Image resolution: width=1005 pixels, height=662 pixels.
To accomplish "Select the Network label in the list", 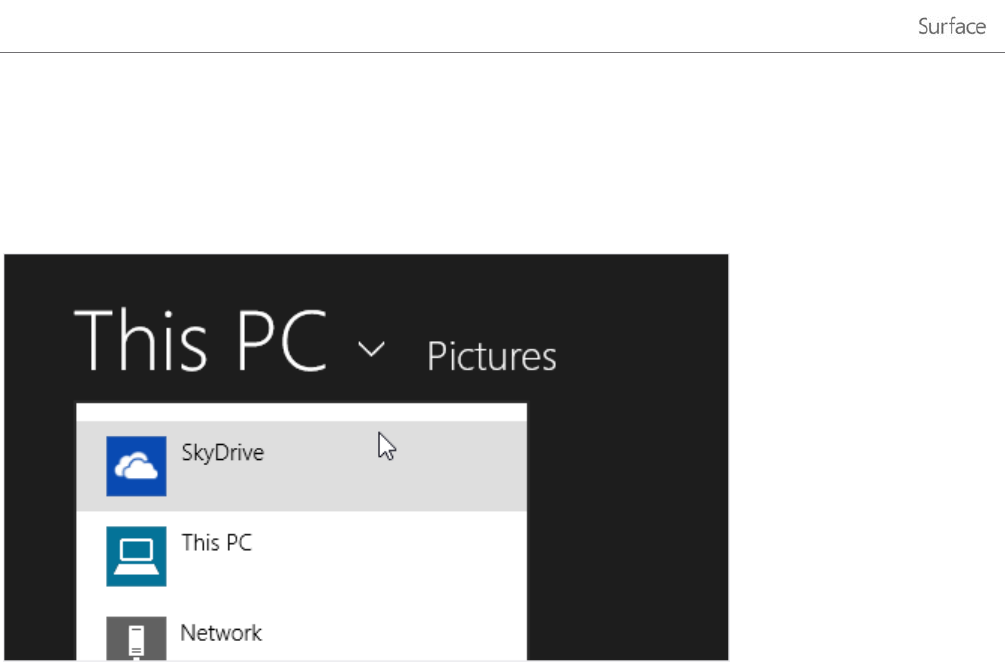I will point(221,633).
